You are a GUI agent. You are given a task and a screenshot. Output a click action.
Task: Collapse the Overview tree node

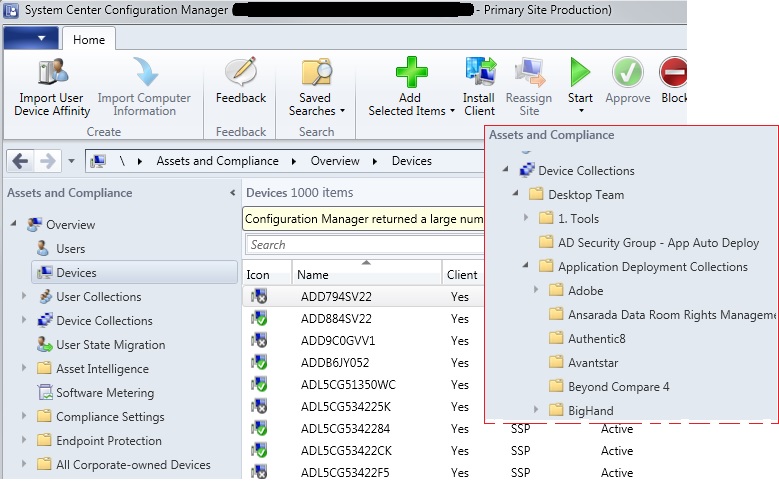click(x=14, y=224)
